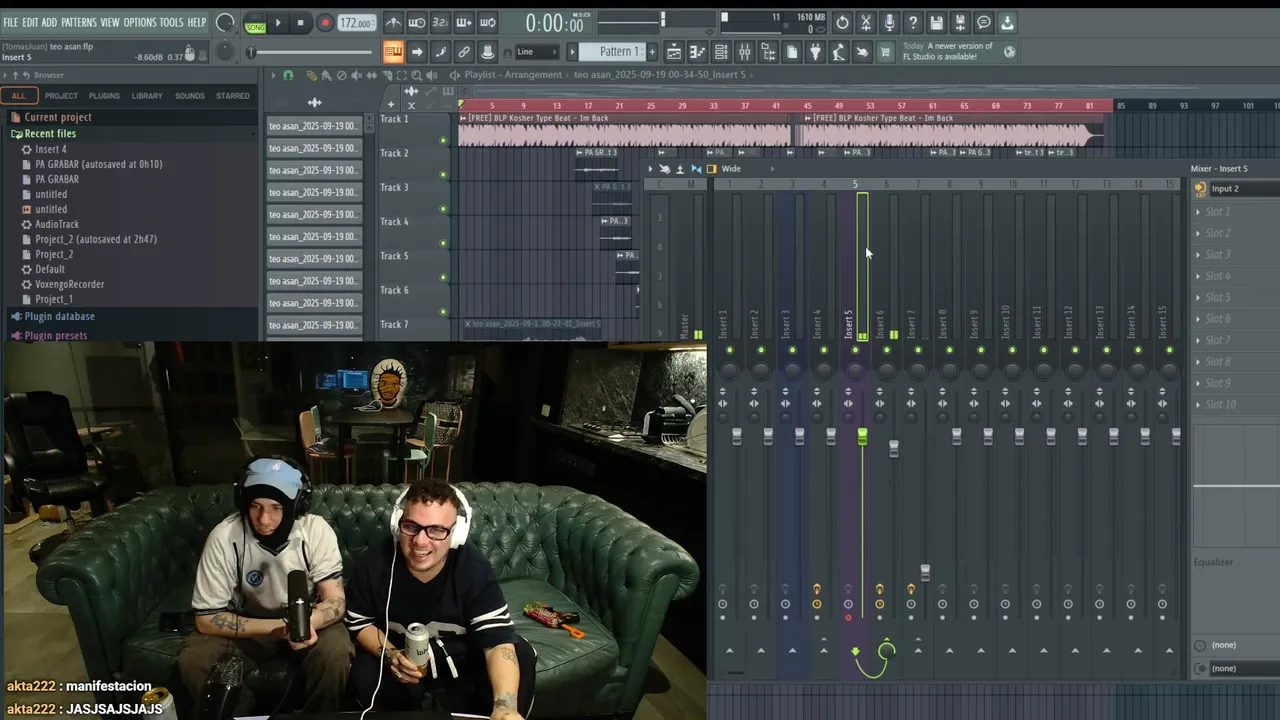Screen dimensions: 1280x720
Task: Toggle mute light on Insert 1
Action: 730,350
